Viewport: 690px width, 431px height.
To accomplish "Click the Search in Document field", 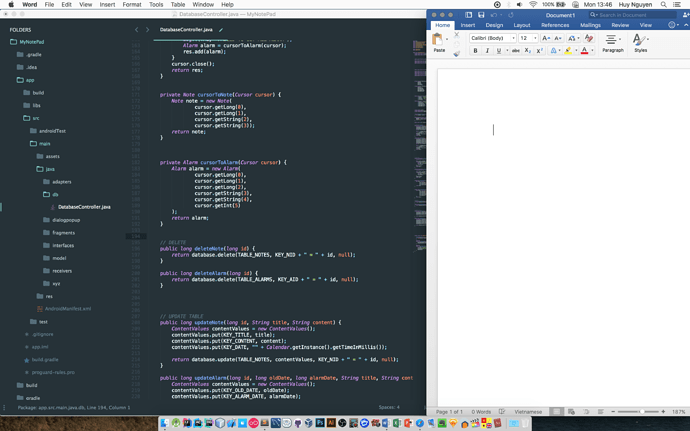I will 632,15.
